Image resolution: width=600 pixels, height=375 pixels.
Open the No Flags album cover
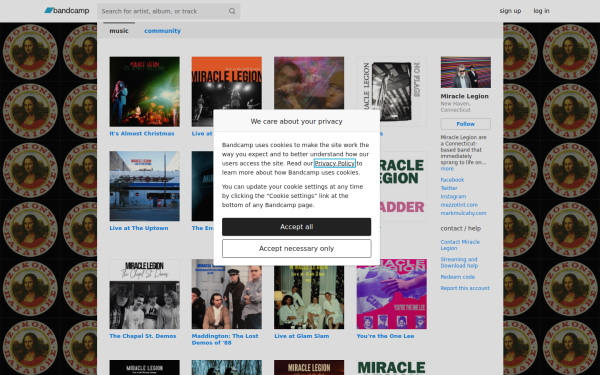(x=391, y=91)
